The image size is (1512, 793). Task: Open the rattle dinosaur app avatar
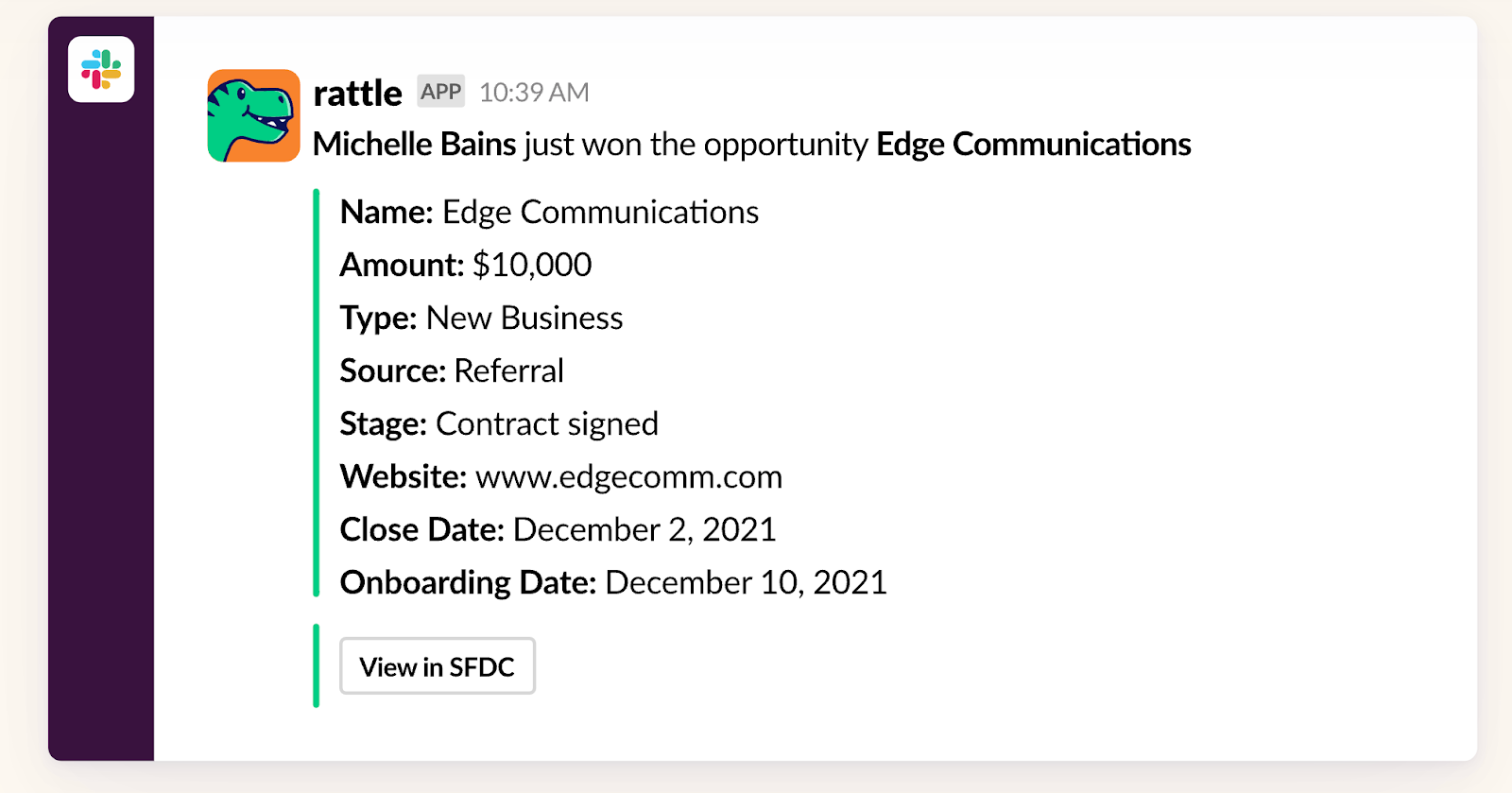253,115
